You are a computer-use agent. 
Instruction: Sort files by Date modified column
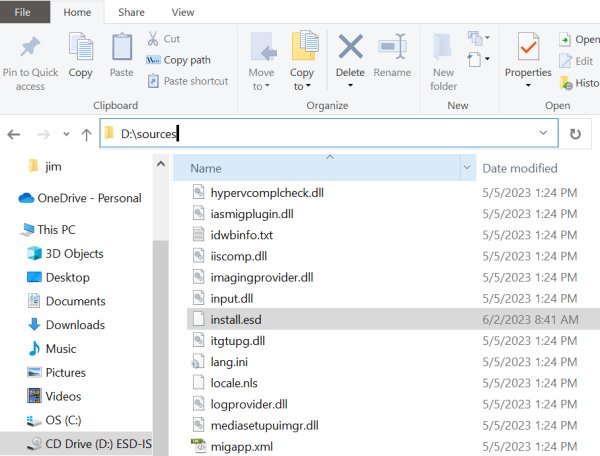pos(520,168)
